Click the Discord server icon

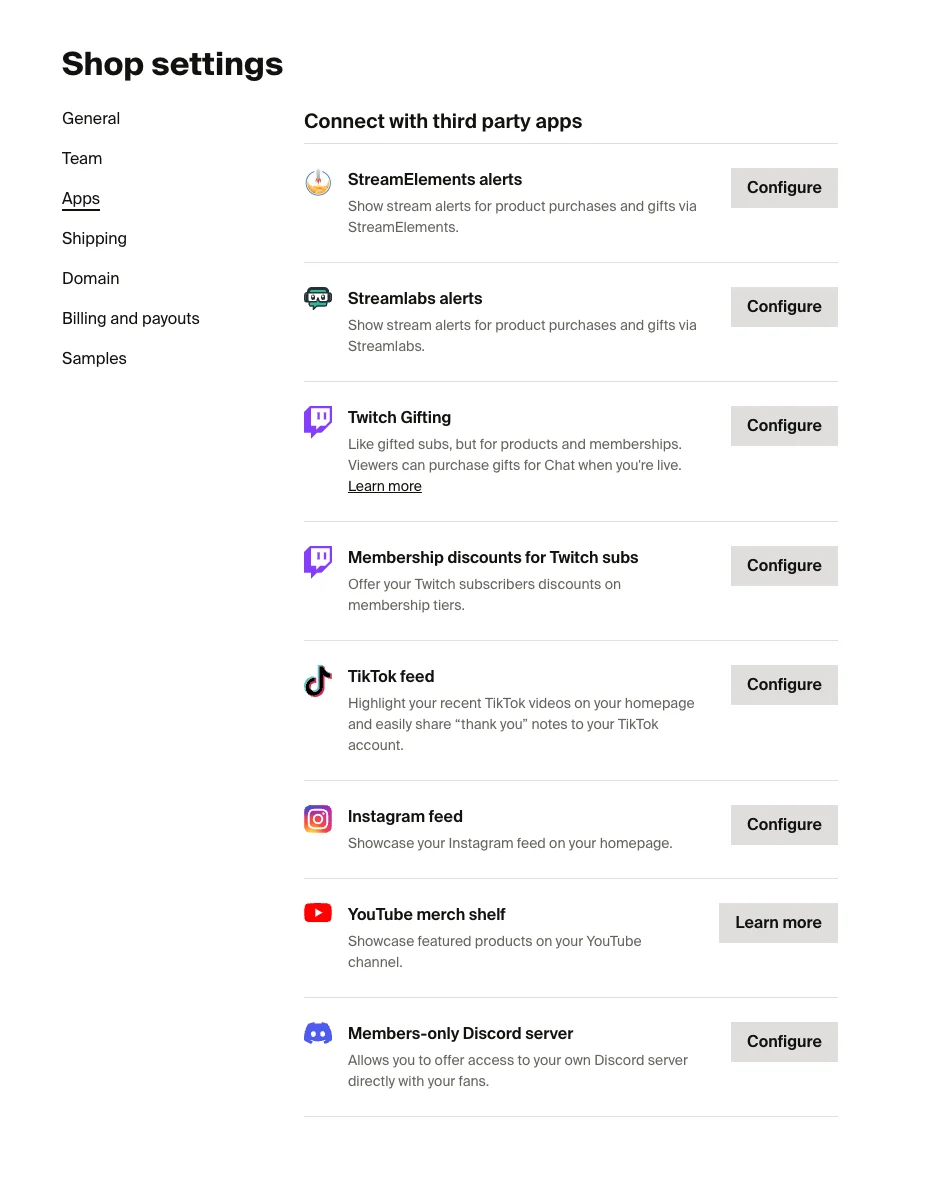point(318,1033)
